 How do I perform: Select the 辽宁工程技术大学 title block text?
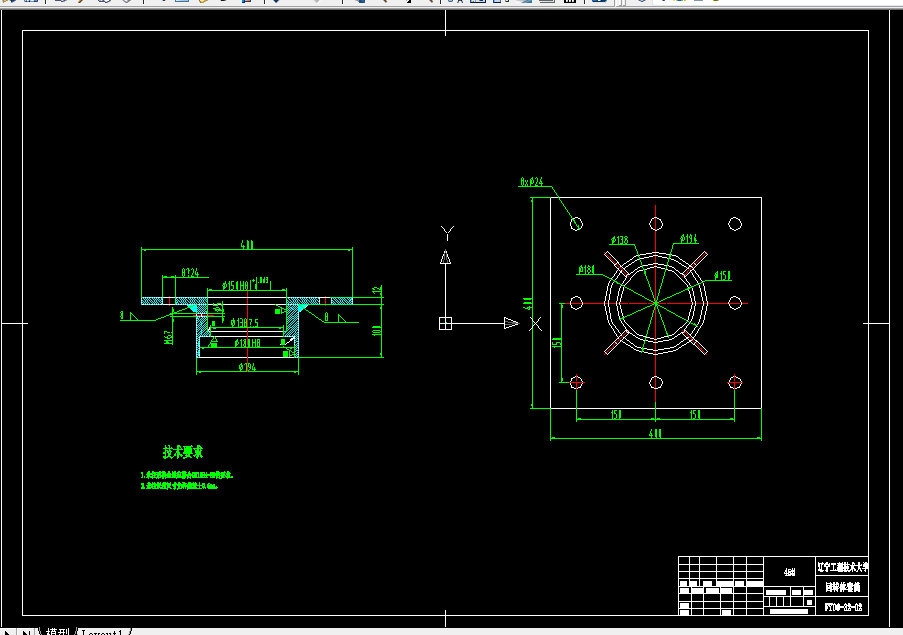coord(843,567)
